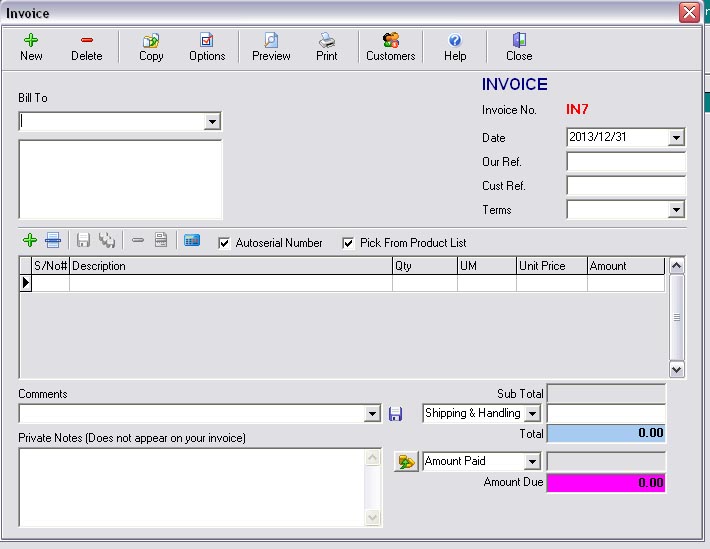This screenshot has width=710, height=549.
Task: Click the payment icon beside Amount Paid
Action: tap(405, 461)
